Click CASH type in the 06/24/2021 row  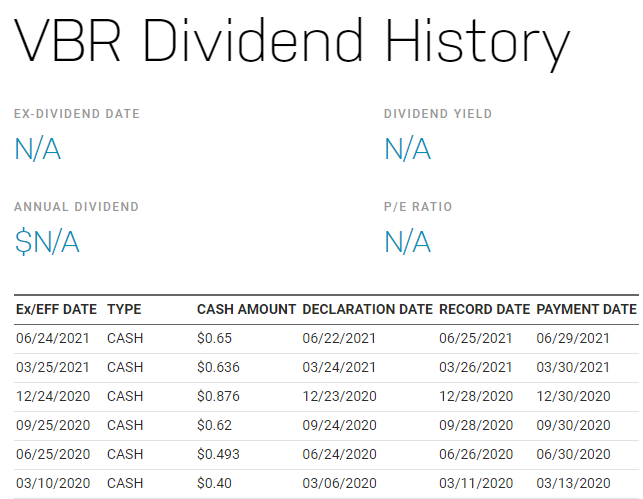[x=125, y=338]
